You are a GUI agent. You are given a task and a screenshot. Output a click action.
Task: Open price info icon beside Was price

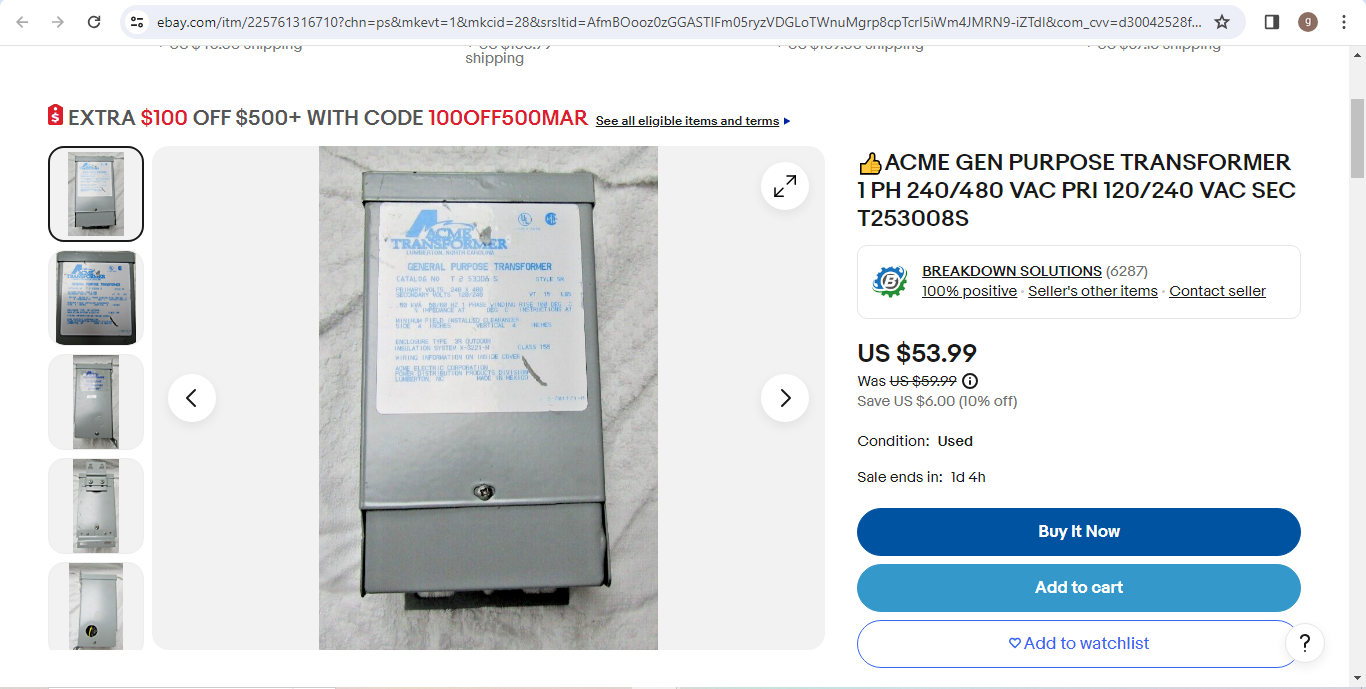click(x=970, y=381)
